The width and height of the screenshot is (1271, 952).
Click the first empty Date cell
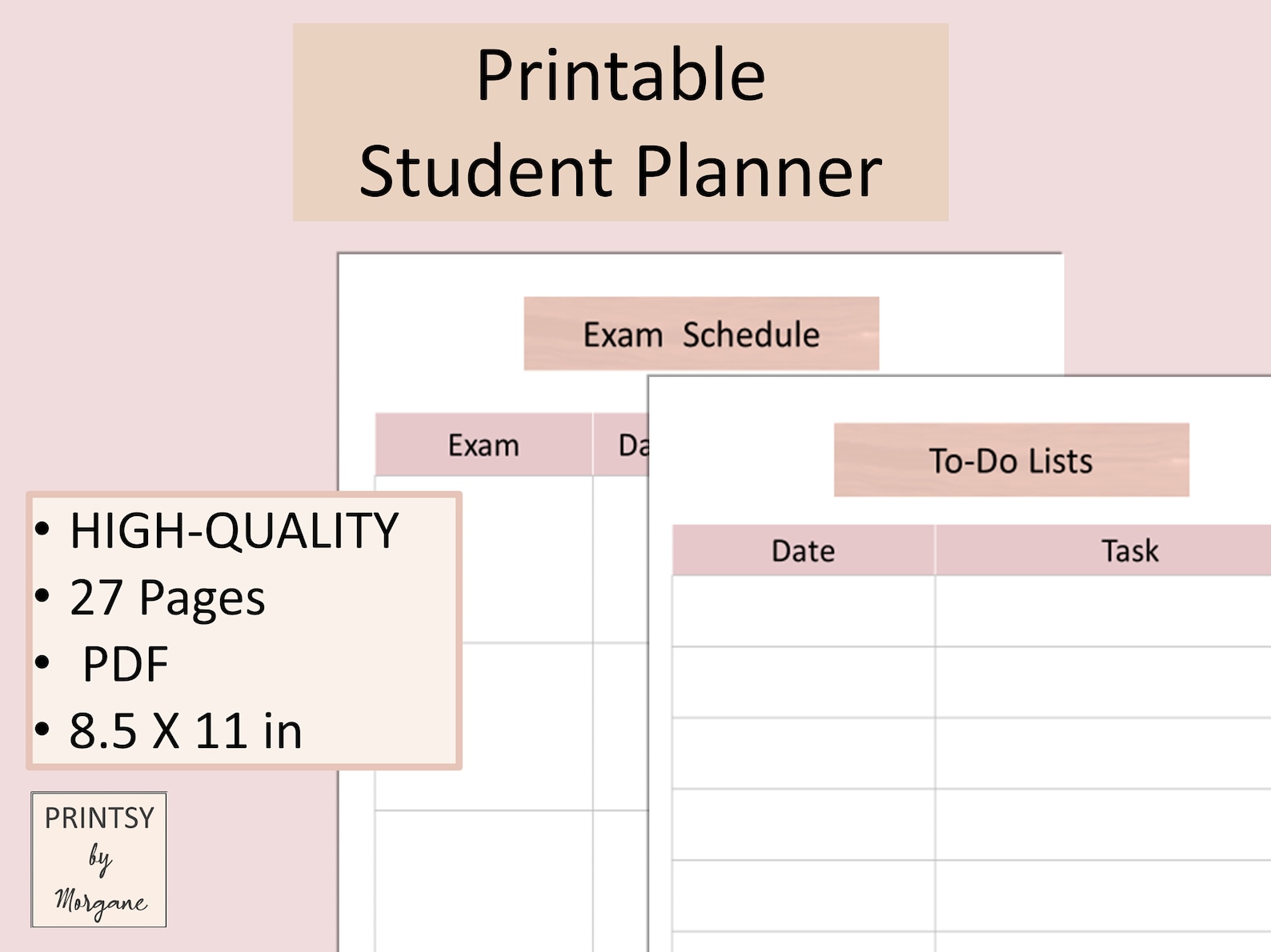pos(803,611)
